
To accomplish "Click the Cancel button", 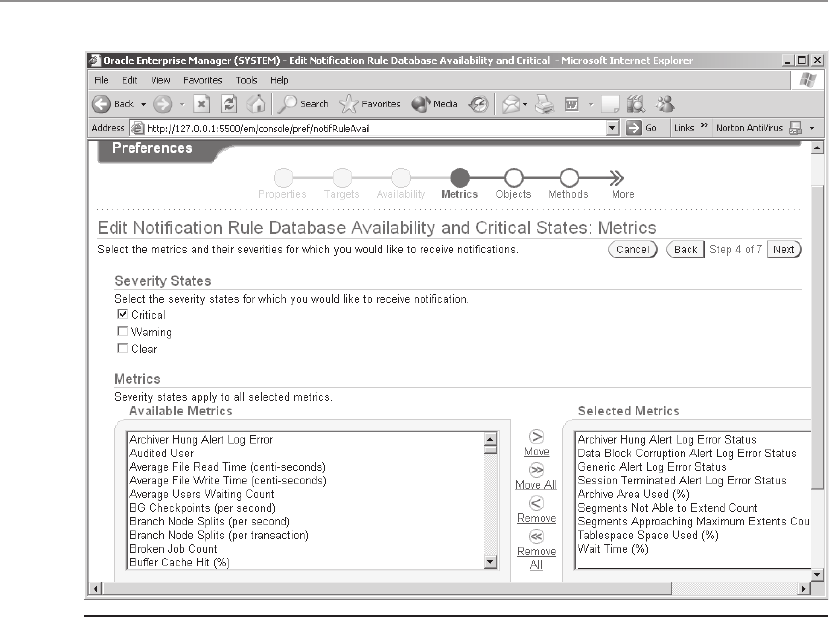I will coord(632,250).
